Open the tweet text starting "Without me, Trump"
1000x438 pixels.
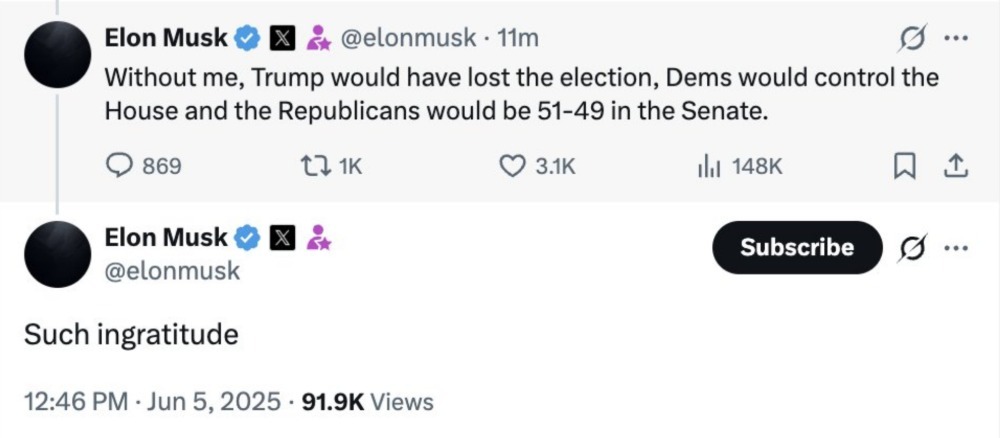pos(520,93)
